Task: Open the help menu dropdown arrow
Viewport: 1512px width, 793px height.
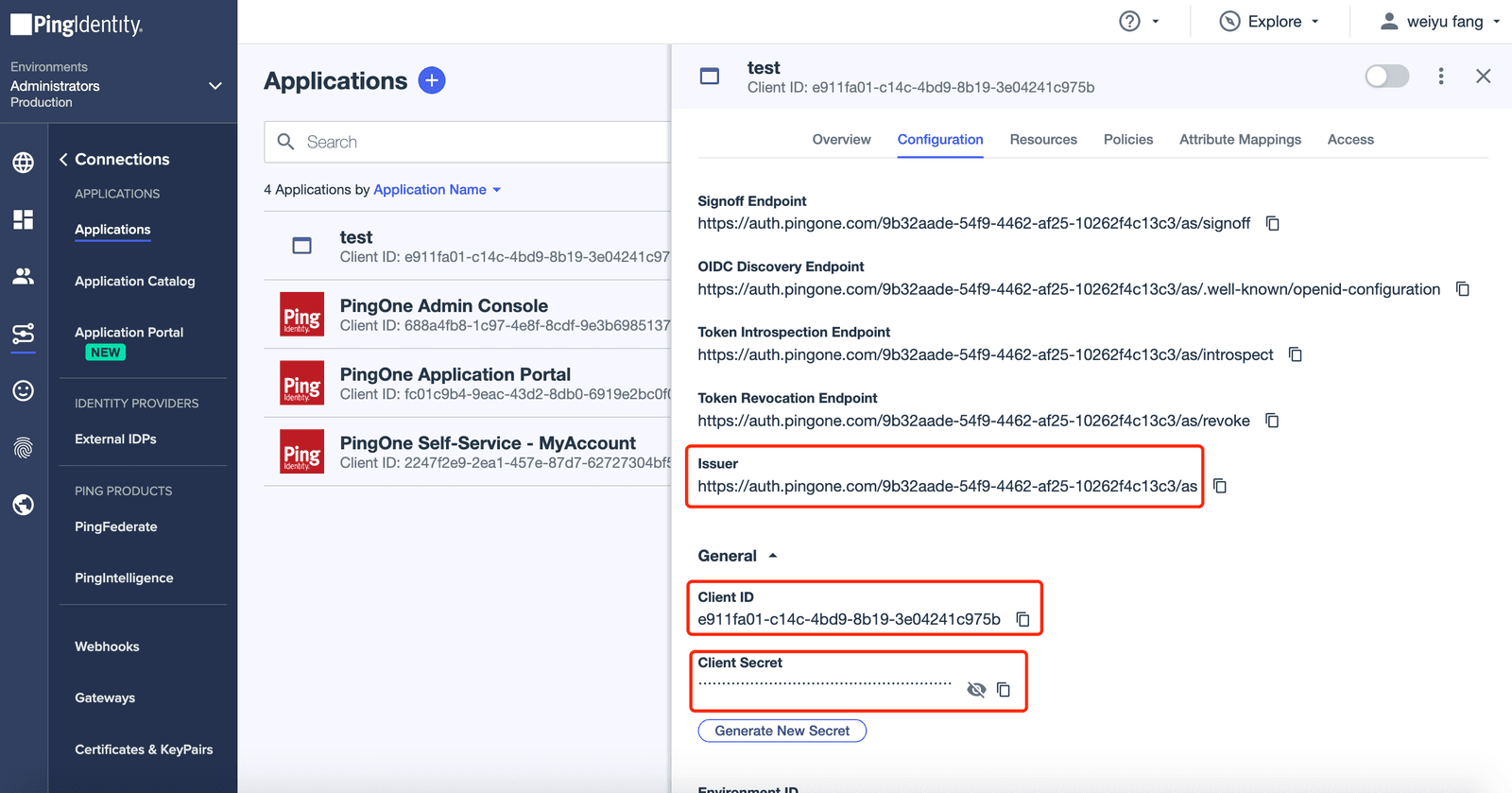Action: 1156,21
